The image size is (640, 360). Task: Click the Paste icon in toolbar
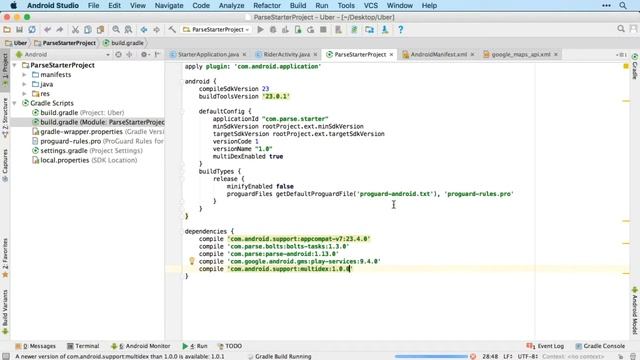(100, 29)
